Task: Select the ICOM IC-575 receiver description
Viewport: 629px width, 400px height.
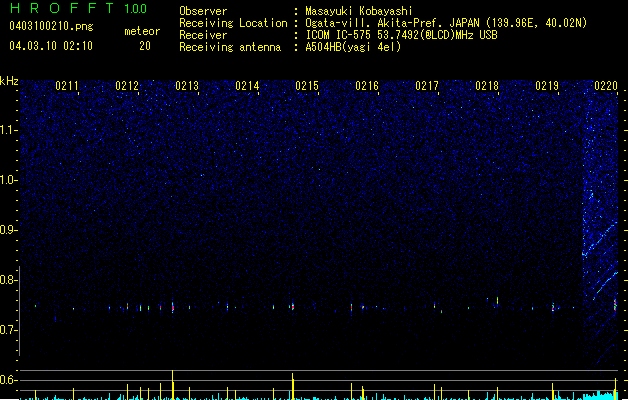Action: click(402, 35)
